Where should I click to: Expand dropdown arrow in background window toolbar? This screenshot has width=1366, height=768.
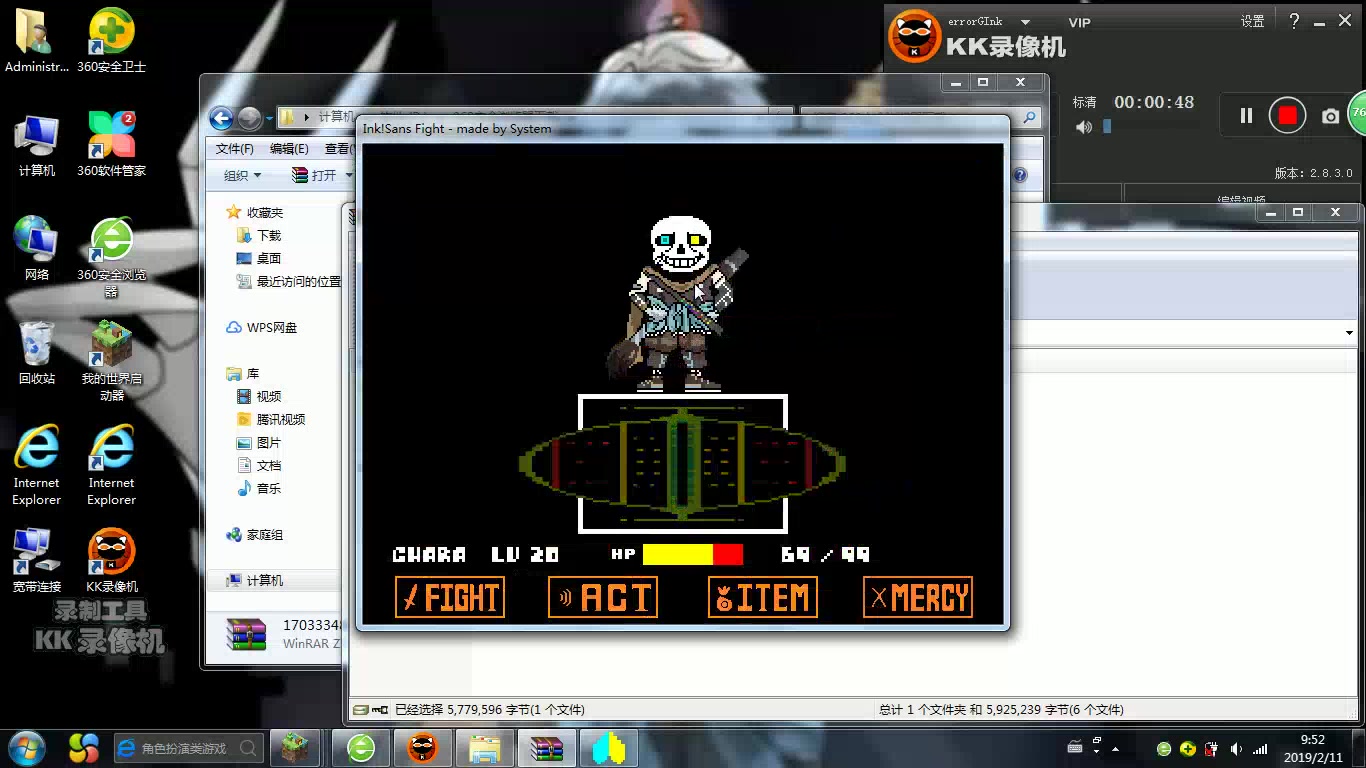1349,333
